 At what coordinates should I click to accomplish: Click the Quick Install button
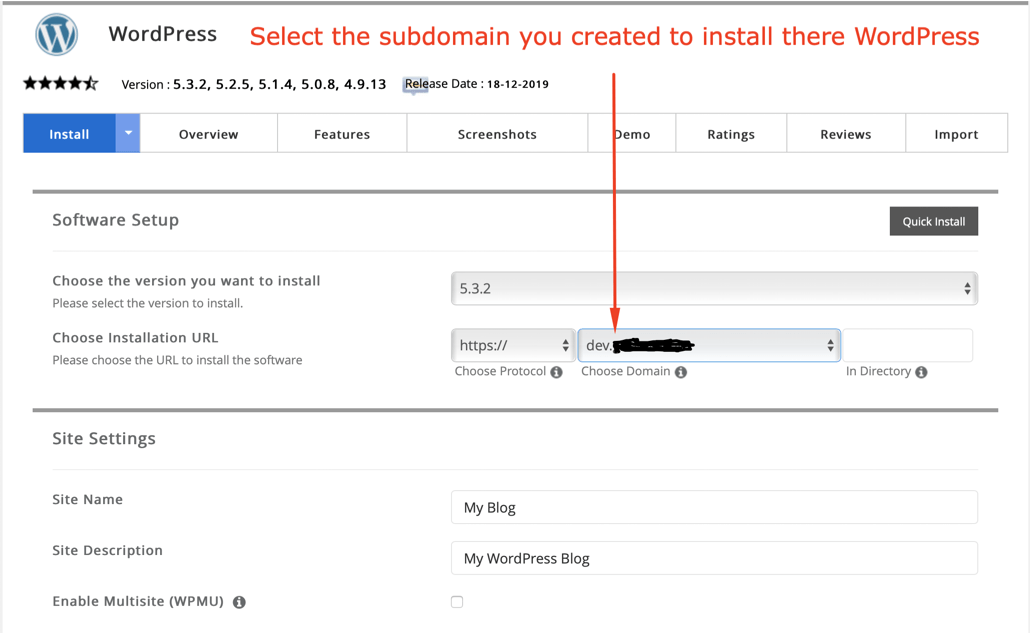click(x=933, y=221)
